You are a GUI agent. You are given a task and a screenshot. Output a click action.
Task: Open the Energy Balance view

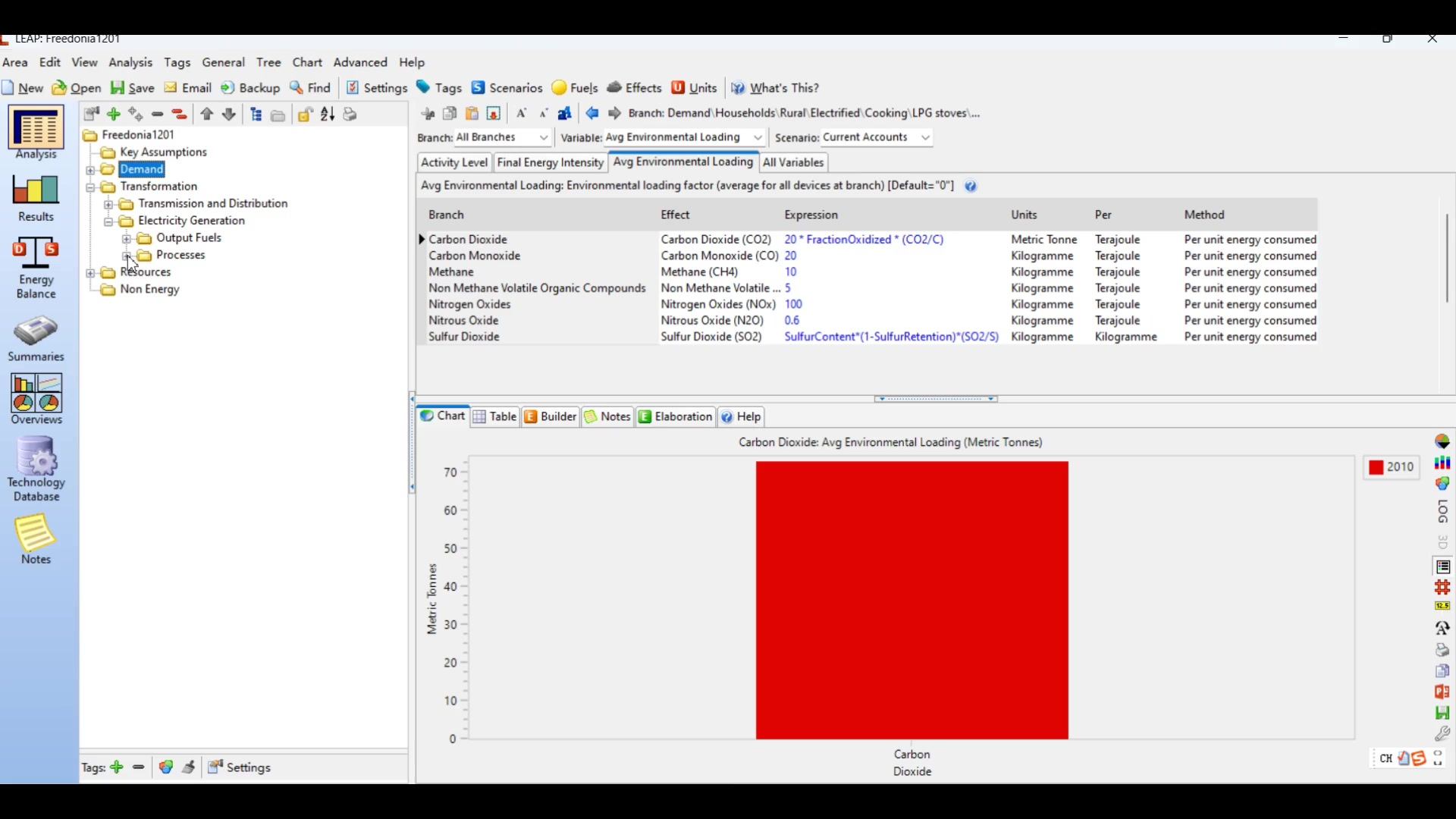pos(36,267)
